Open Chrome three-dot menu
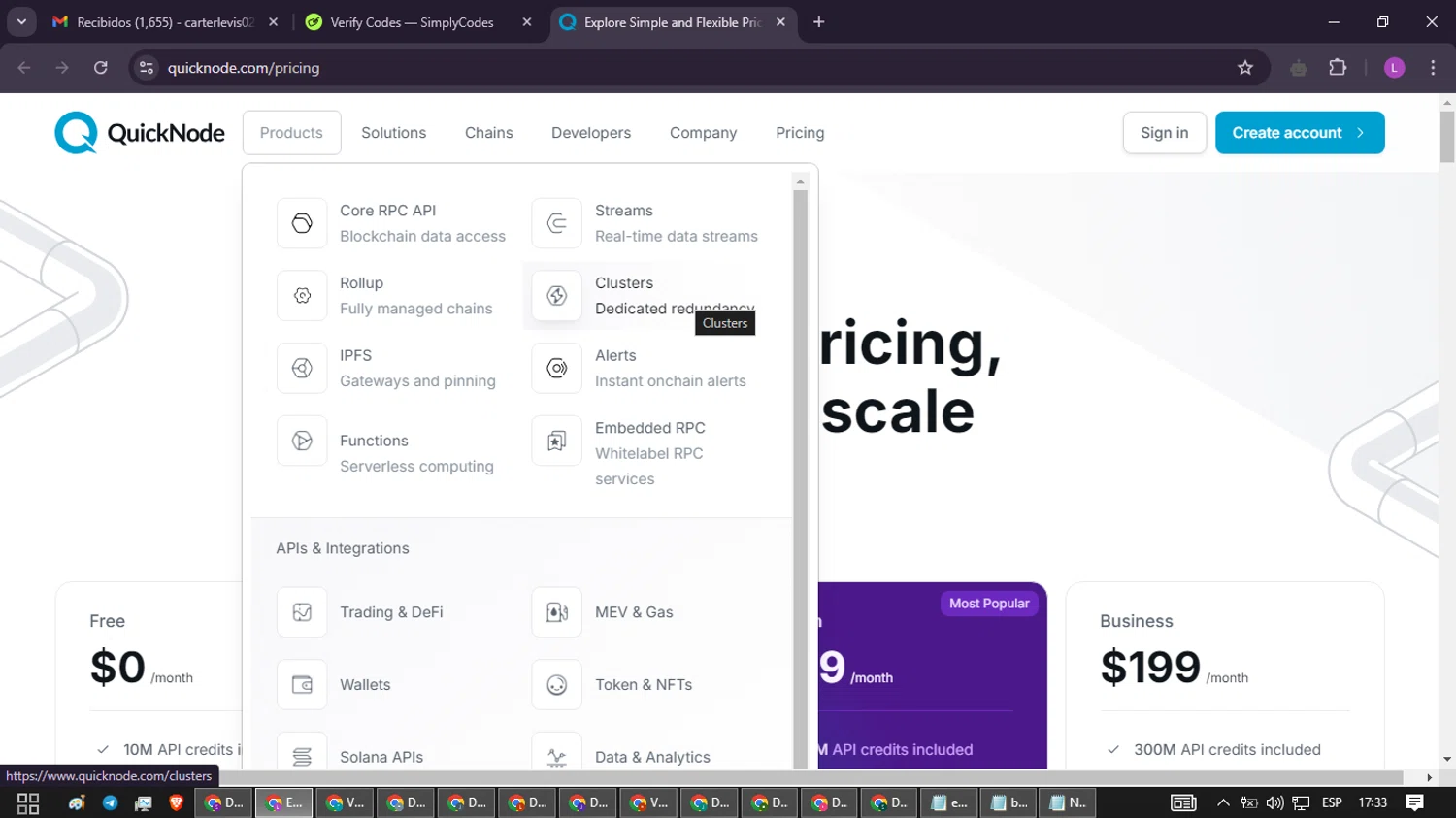This screenshot has height=818, width=1456. pos(1433,68)
